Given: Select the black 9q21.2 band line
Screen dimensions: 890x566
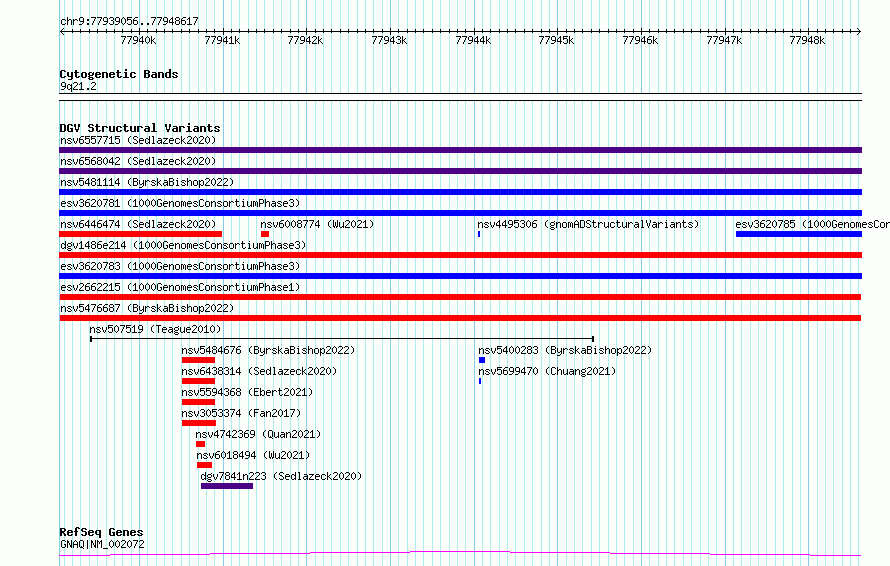Looking at the screenshot, I should (x=460, y=97).
